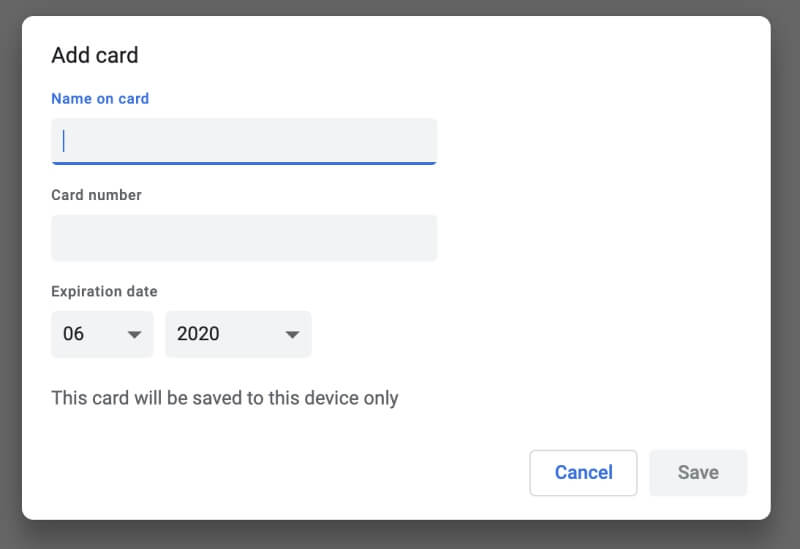Click the month dropdown arrow icon
The image size is (800, 549).
tap(134, 335)
